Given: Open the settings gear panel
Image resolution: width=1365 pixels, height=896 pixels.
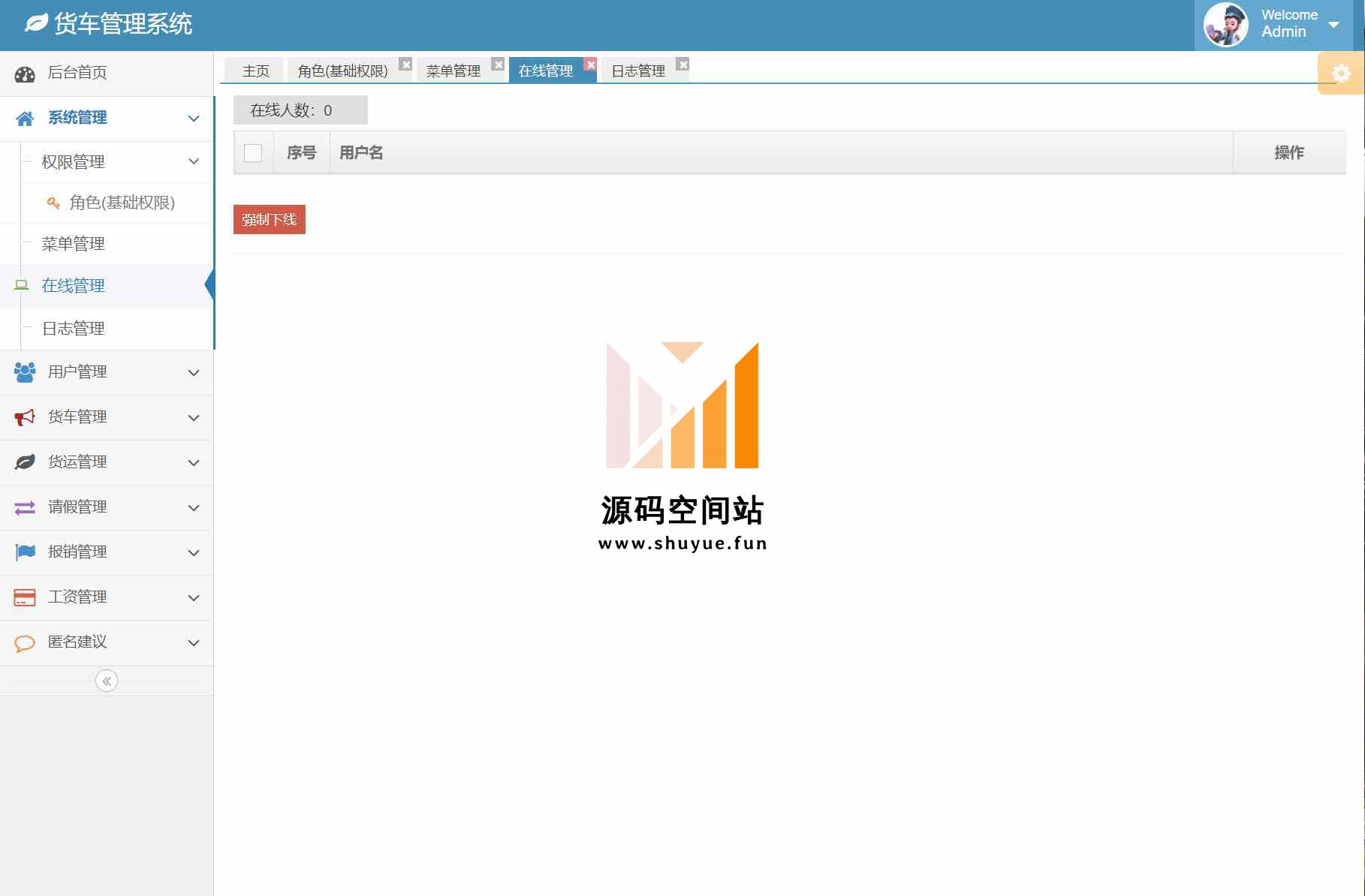Looking at the screenshot, I should pyautogui.click(x=1340, y=73).
